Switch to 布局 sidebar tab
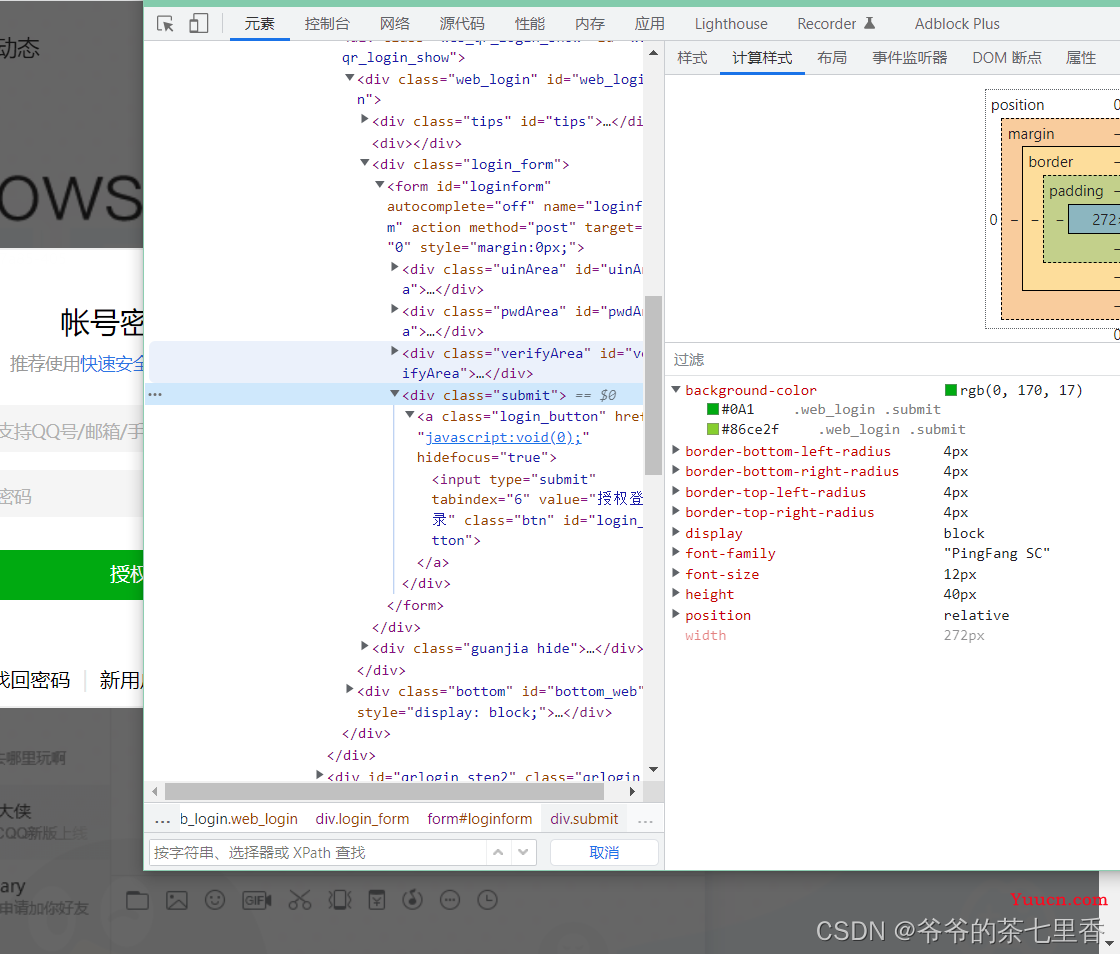 point(832,58)
